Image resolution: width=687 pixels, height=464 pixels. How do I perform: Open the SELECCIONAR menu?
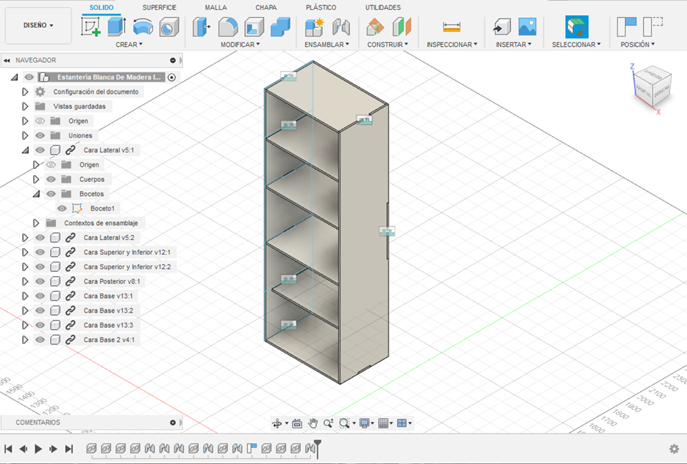click(576, 44)
